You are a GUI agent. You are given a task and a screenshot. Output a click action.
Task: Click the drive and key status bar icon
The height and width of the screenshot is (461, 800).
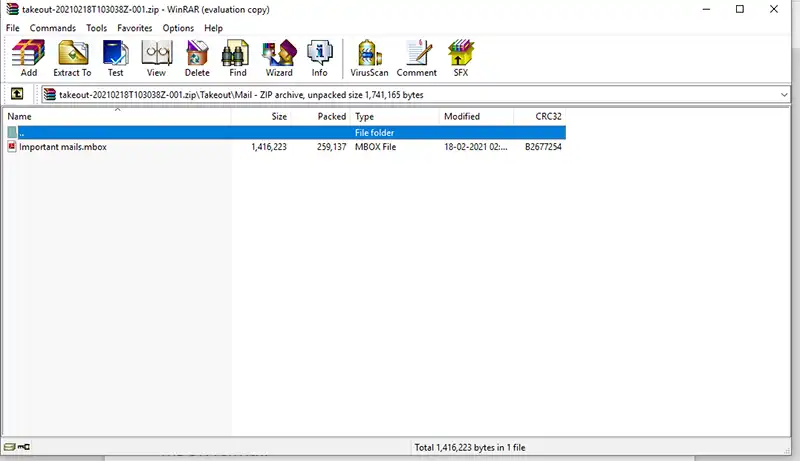point(17,447)
